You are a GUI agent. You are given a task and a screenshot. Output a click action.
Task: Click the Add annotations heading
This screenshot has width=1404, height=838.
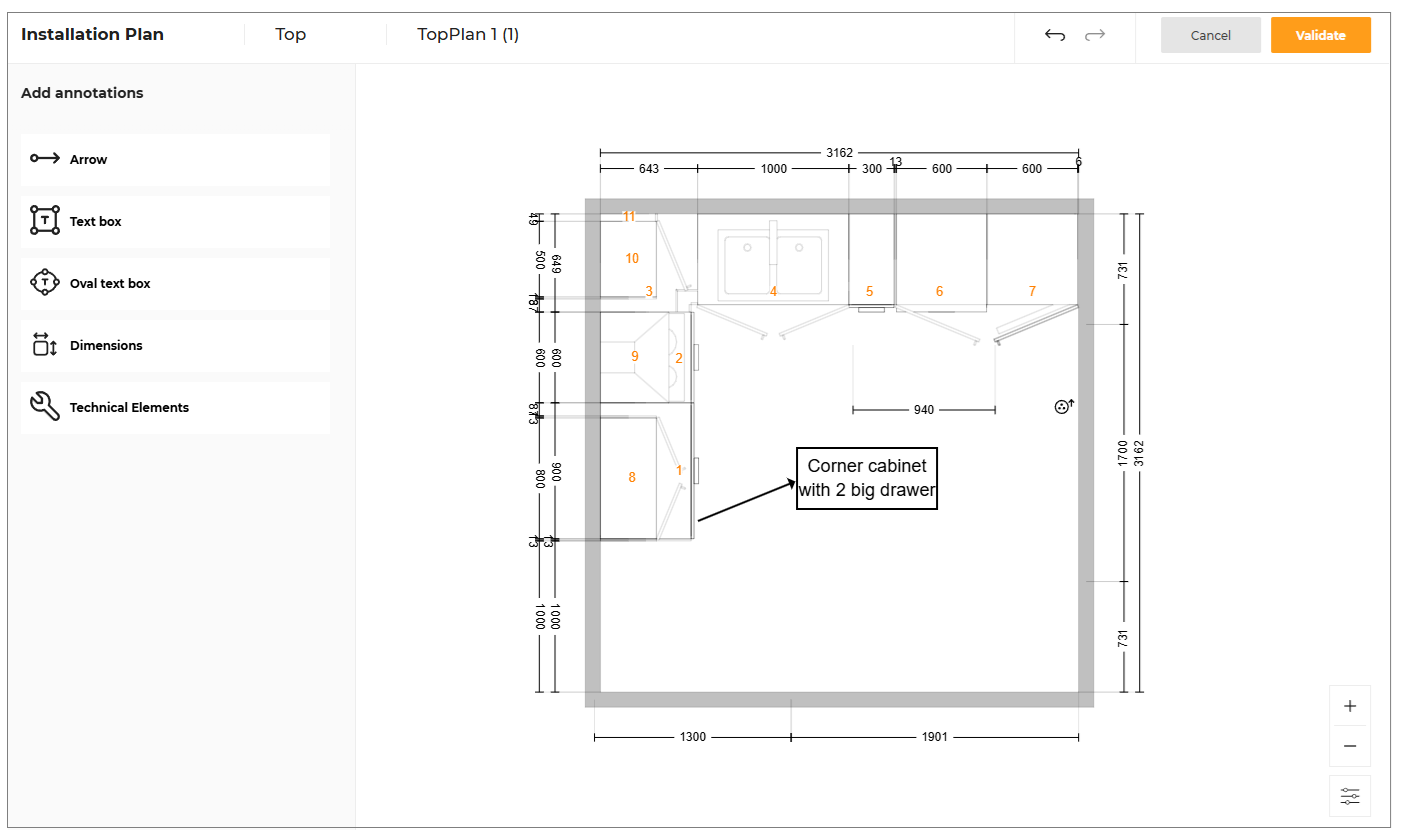[x=82, y=93]
